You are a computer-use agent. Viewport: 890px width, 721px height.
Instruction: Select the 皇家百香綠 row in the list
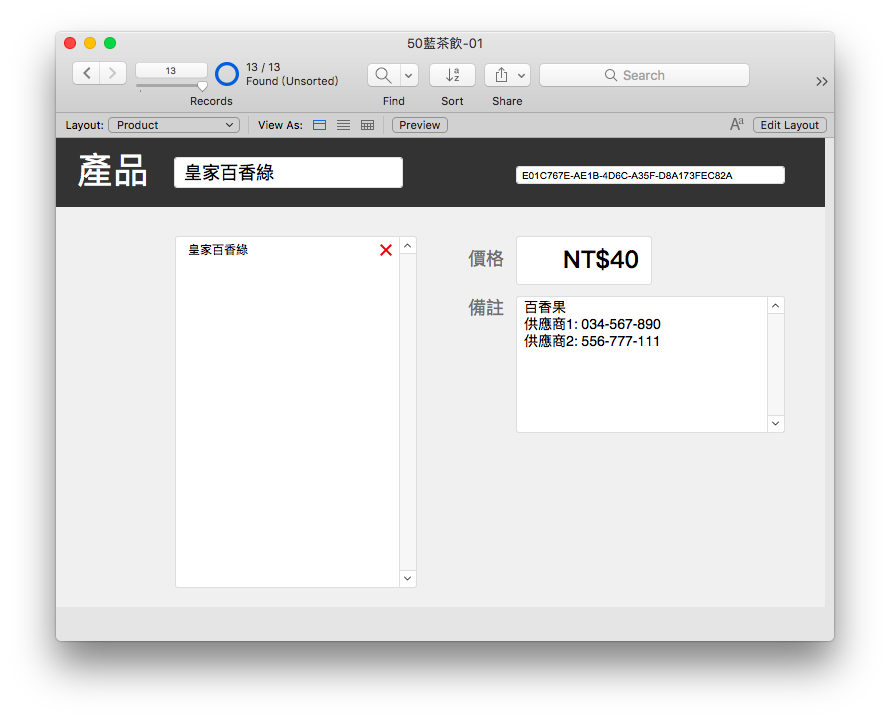pyautogui.click(x=287, y=250)
